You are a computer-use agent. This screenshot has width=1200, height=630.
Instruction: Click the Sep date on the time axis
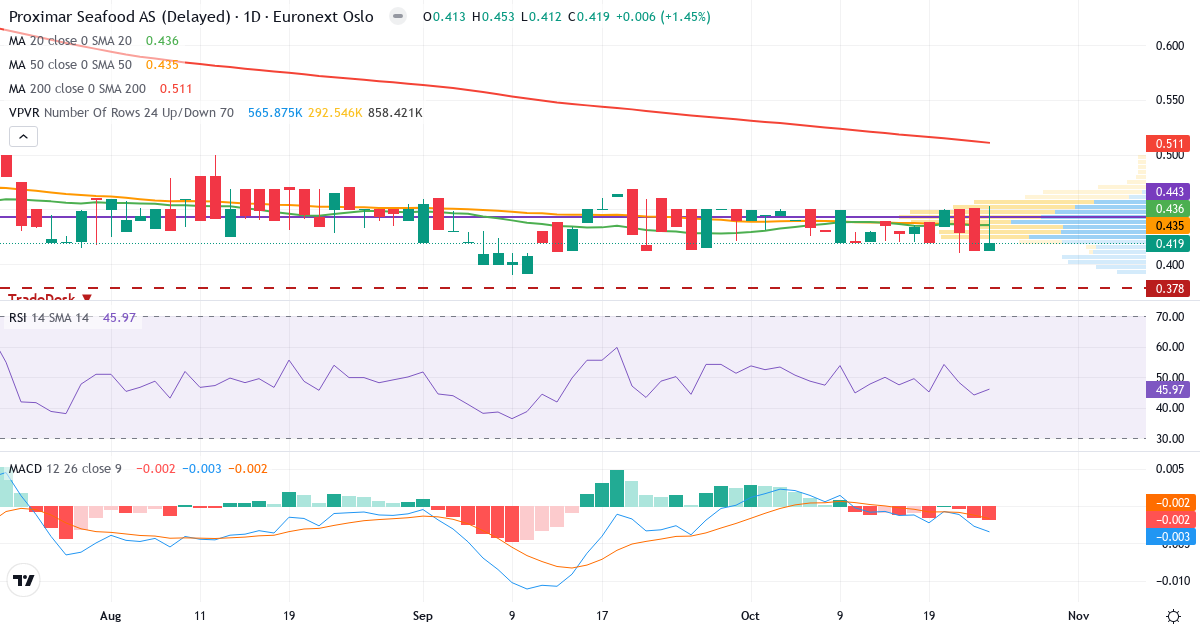(421, 615)
